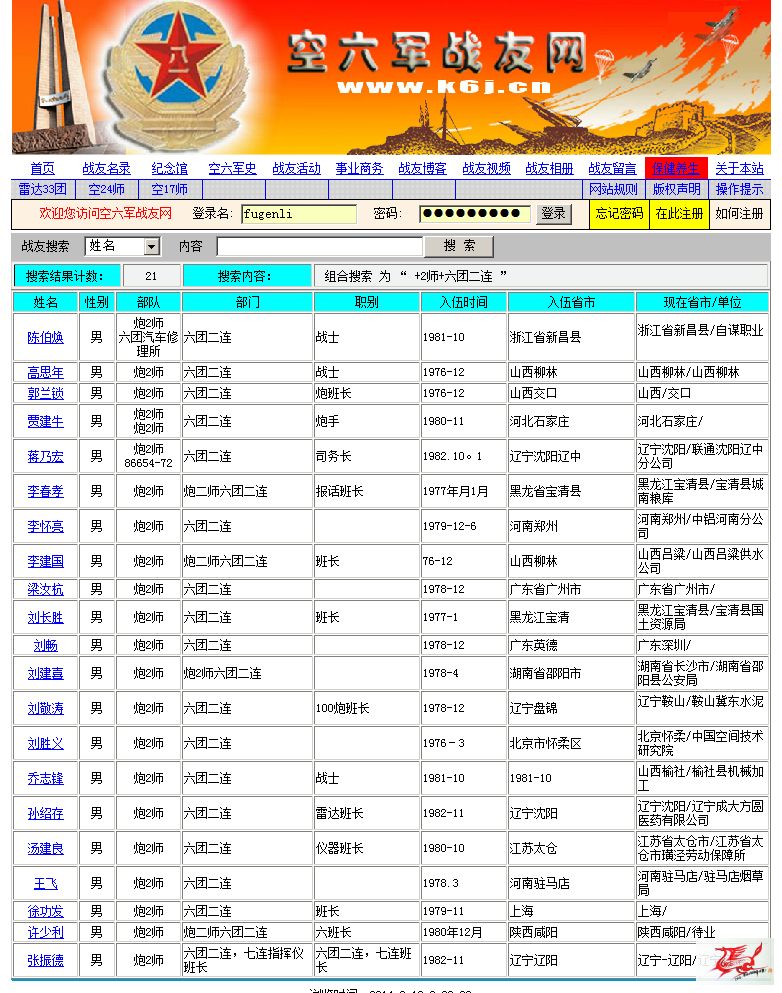782x993 pixels.
Task: Select the 雷达33团 sub-link
Action: (42, 189)
